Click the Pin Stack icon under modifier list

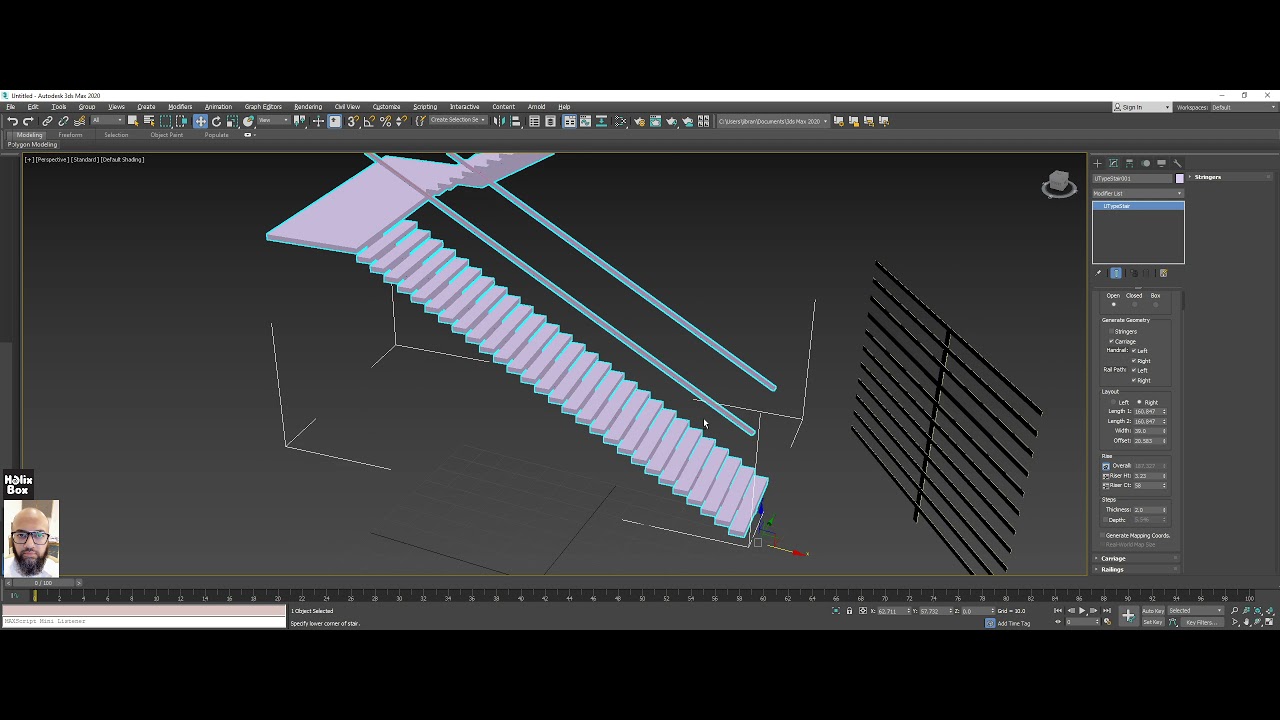click(1098, 273)
